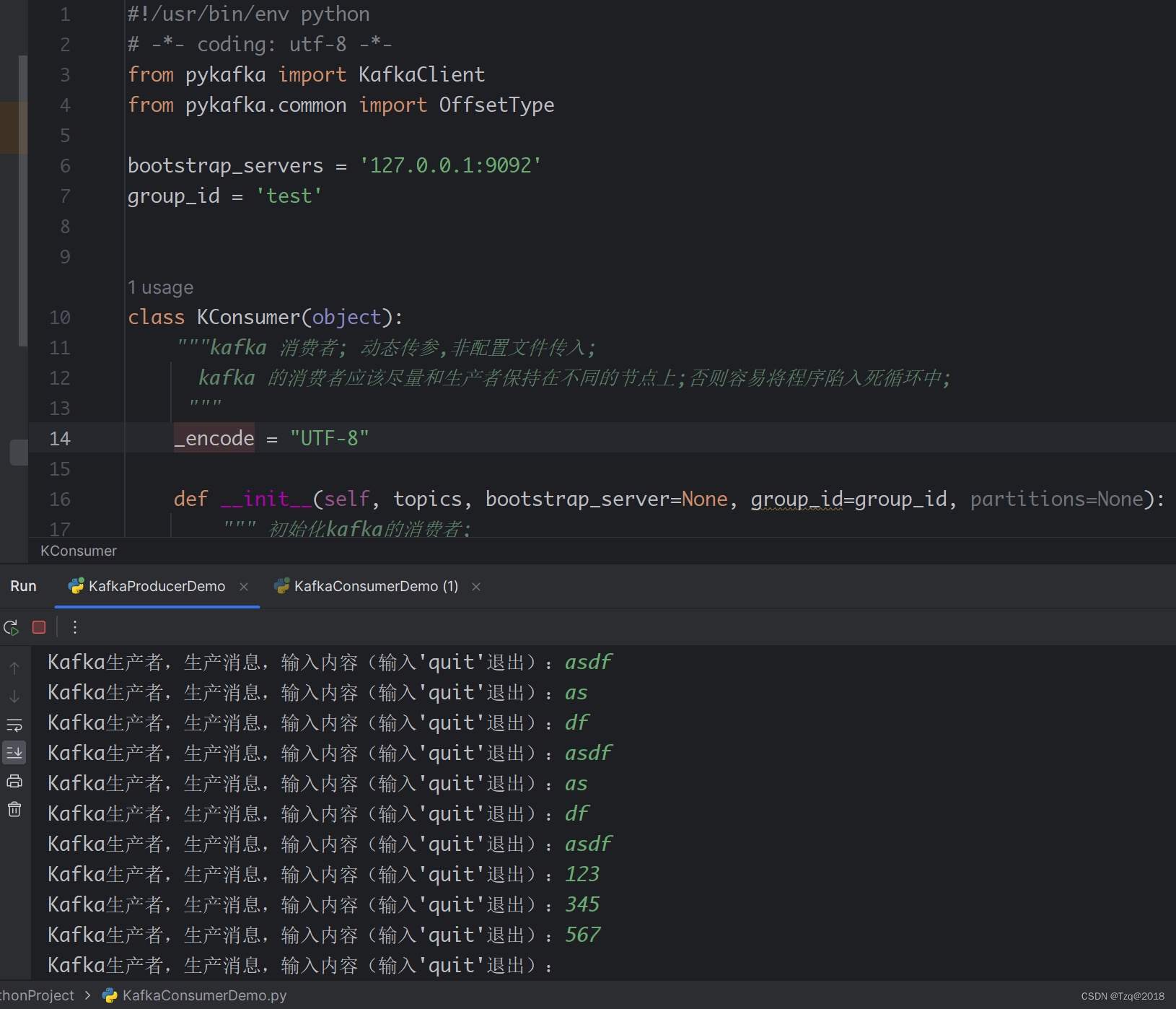Print the console output
Image resolution: width=1176 pixels, height=1009 pixels.
point(14,780)
